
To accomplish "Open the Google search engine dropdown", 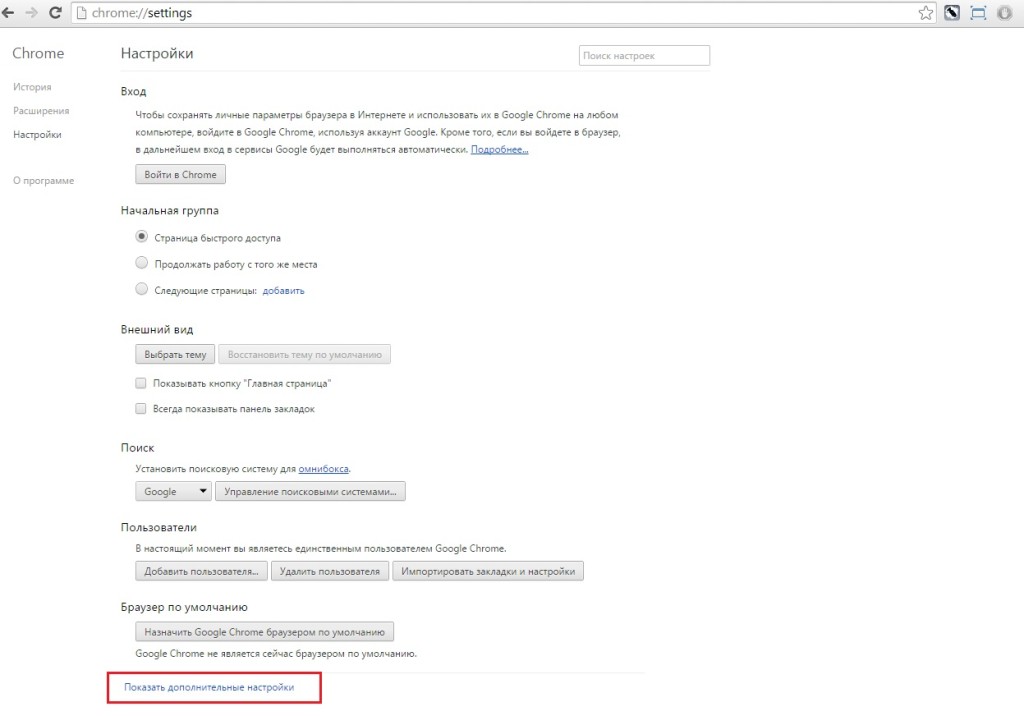I will click(x=173, y=491).
